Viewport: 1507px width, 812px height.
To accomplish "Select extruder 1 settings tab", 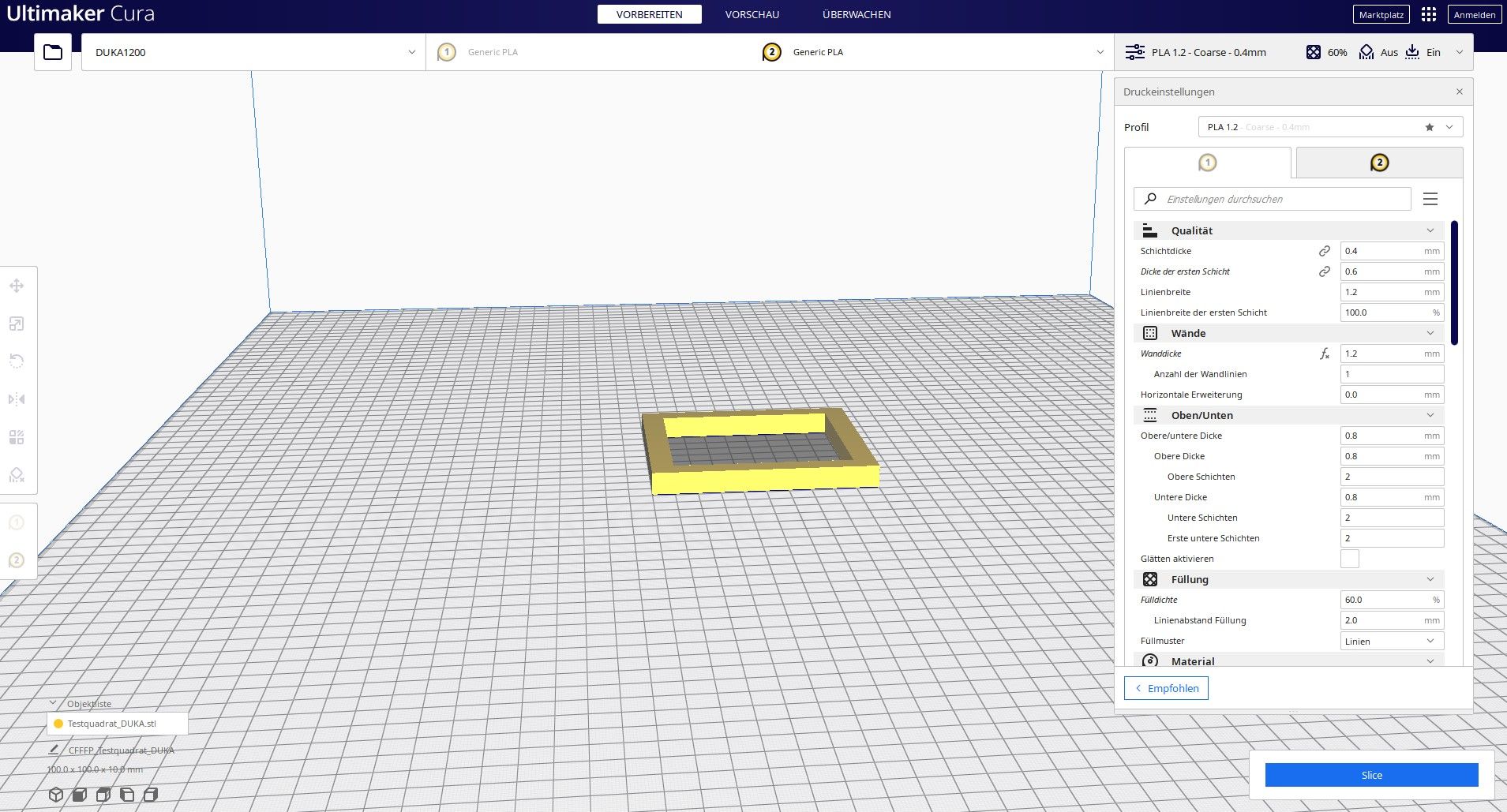I will tap(1208, 163).
